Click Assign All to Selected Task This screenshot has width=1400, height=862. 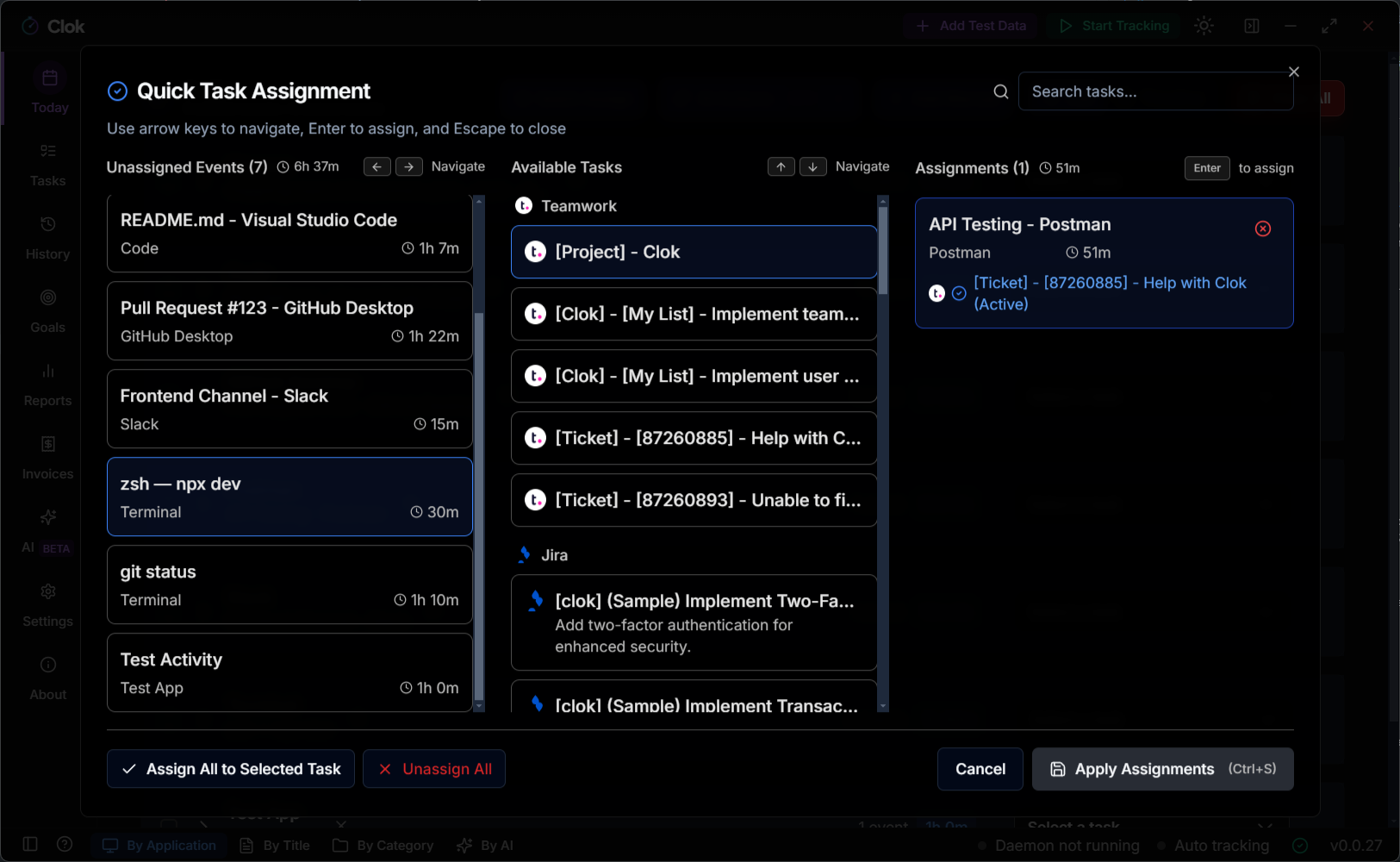[x=231, y=769]
